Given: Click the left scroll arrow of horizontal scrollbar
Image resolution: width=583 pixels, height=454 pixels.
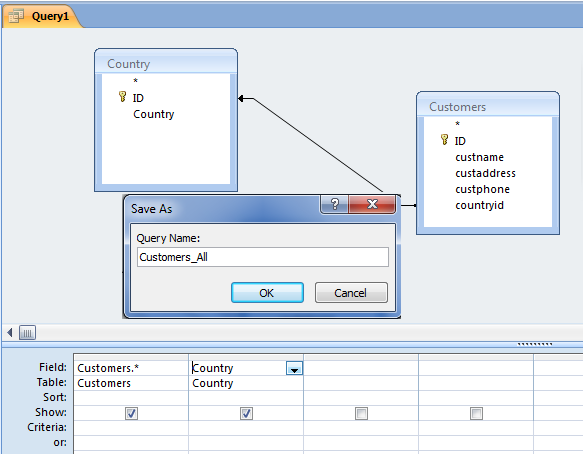Looking at the screenshot, I should click(x=10, y=332).
